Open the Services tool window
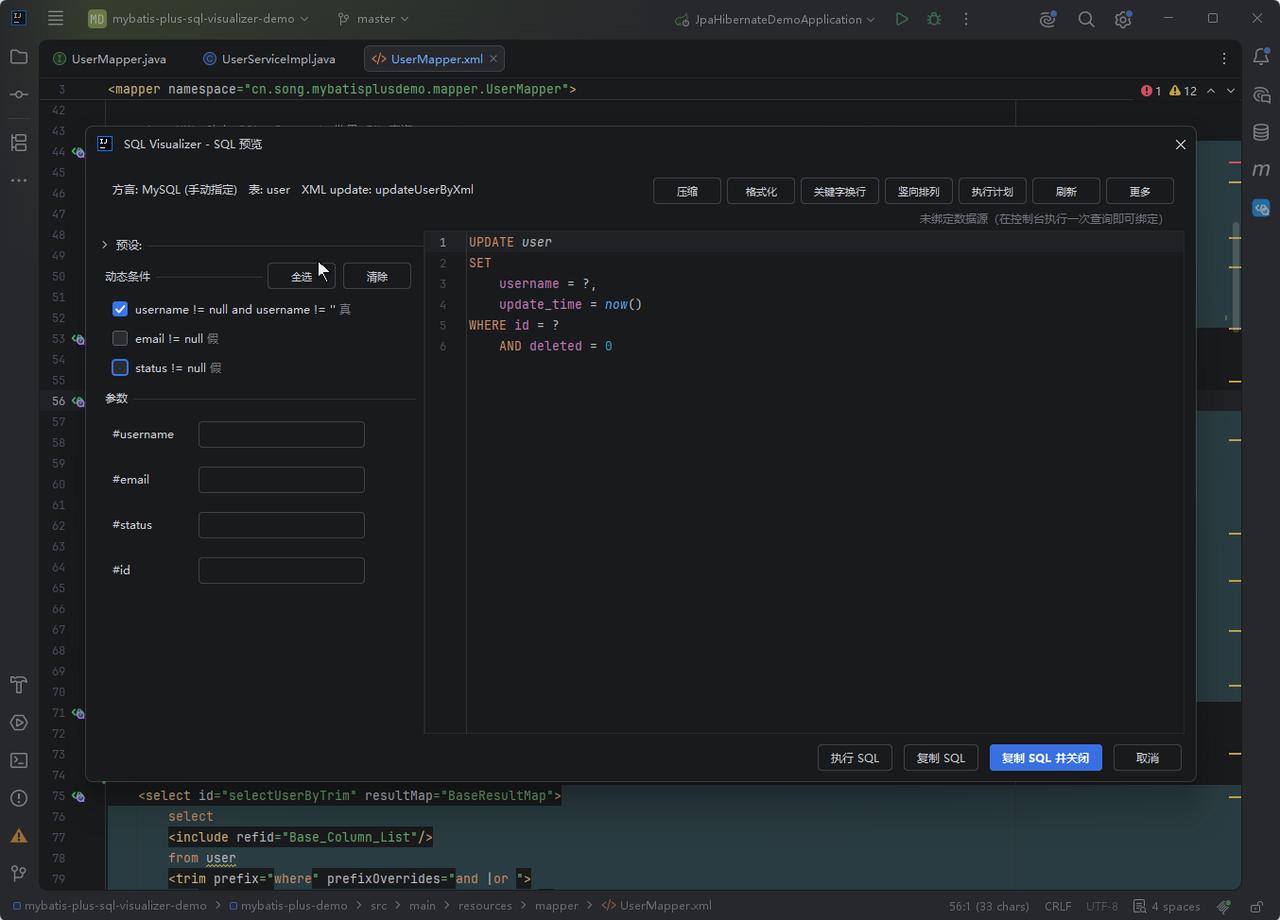This screenshot has width=1280, height=920. click(x=19, y=722)
